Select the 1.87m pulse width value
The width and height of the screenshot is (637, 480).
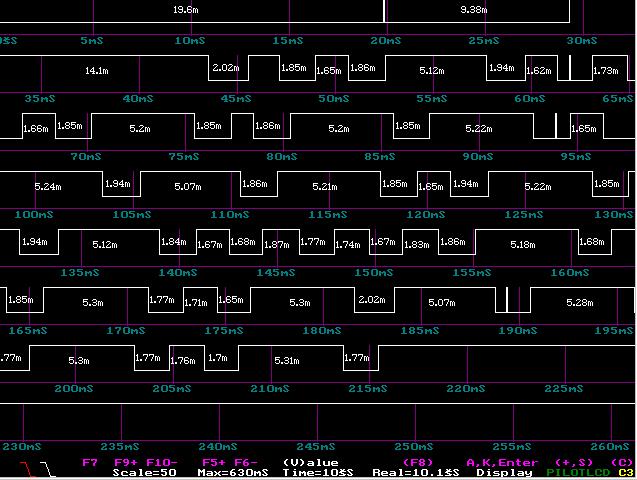277,245
